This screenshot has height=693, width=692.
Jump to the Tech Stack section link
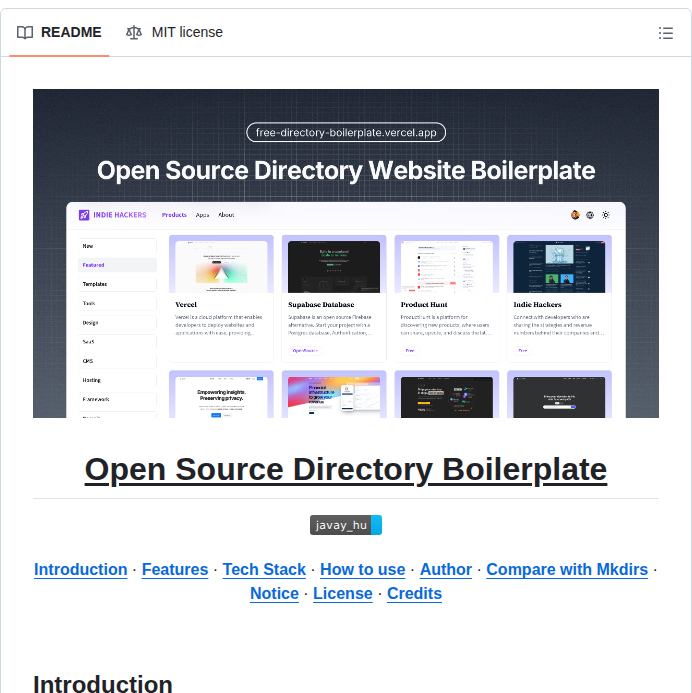264,570
